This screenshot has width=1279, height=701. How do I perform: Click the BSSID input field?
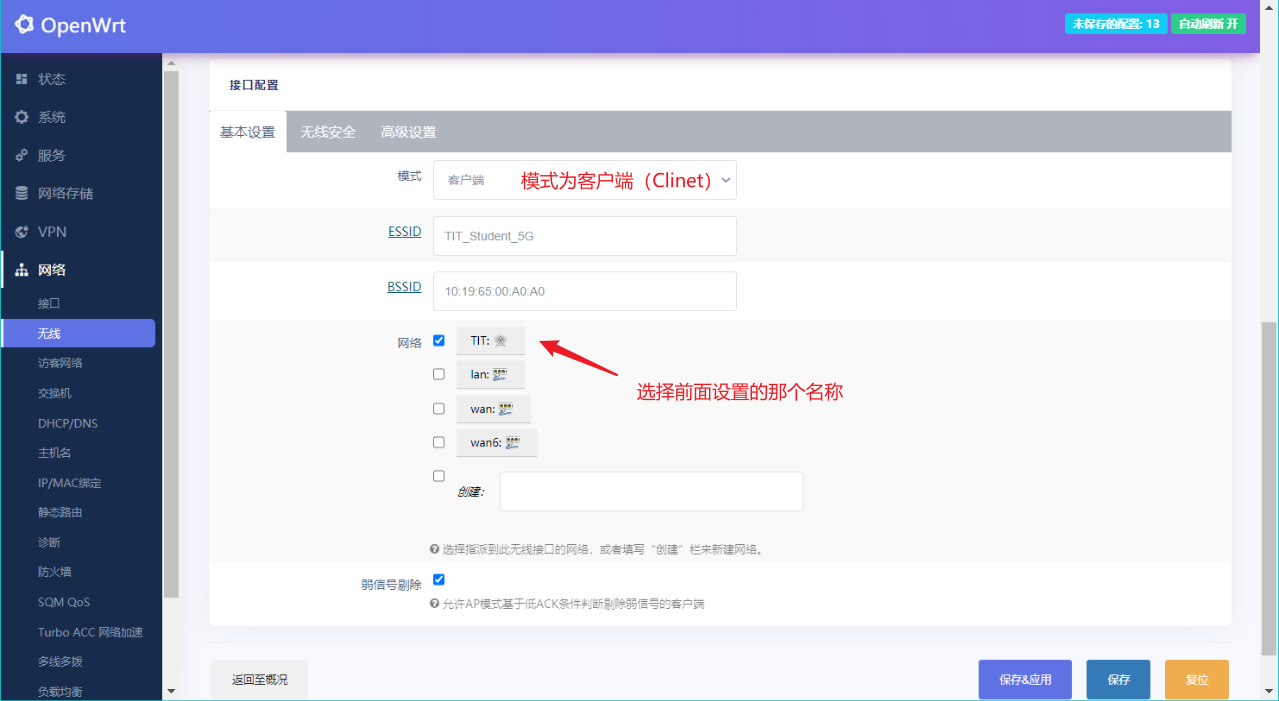[585, 291]
